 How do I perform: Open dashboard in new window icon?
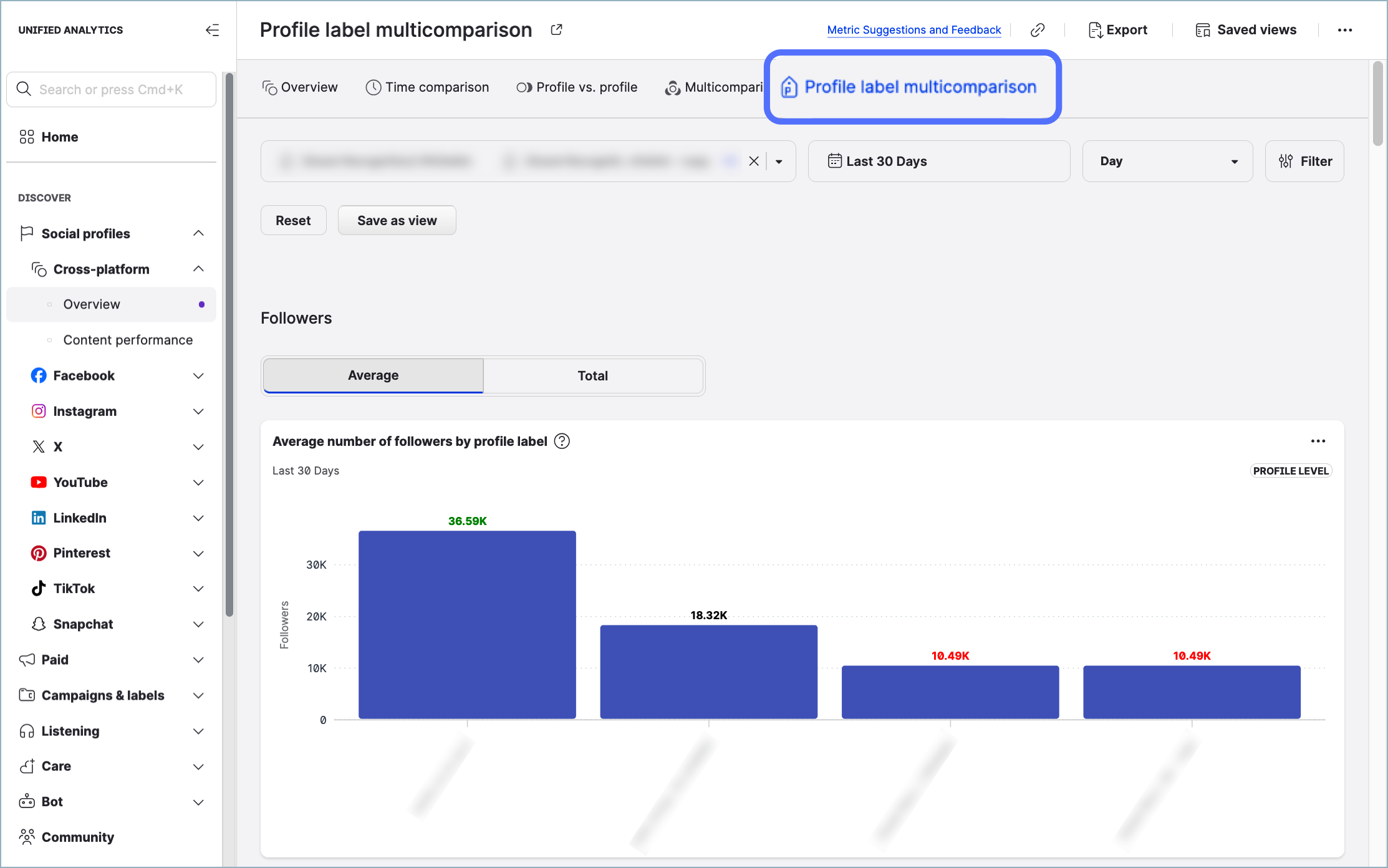[556, 30]
